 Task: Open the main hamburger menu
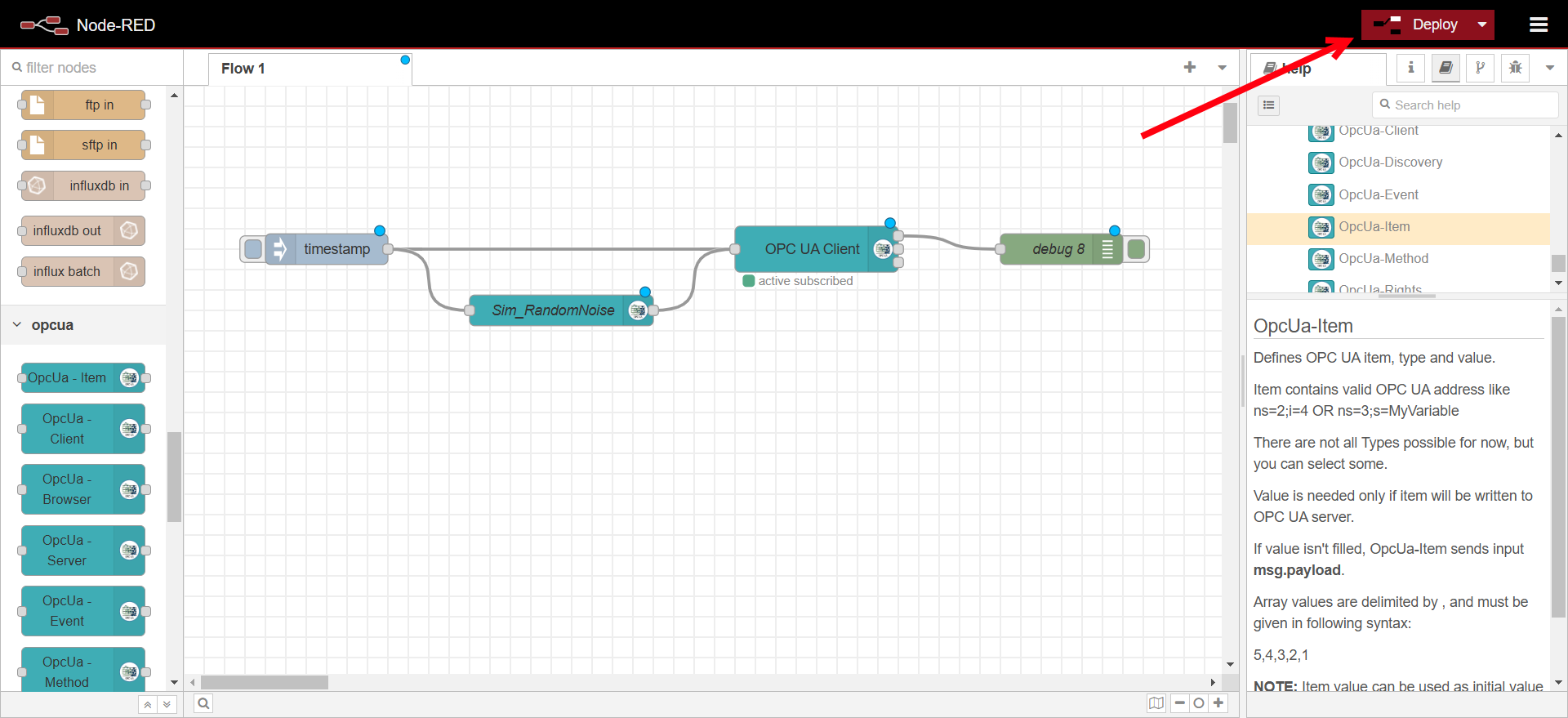[1538, 25]
